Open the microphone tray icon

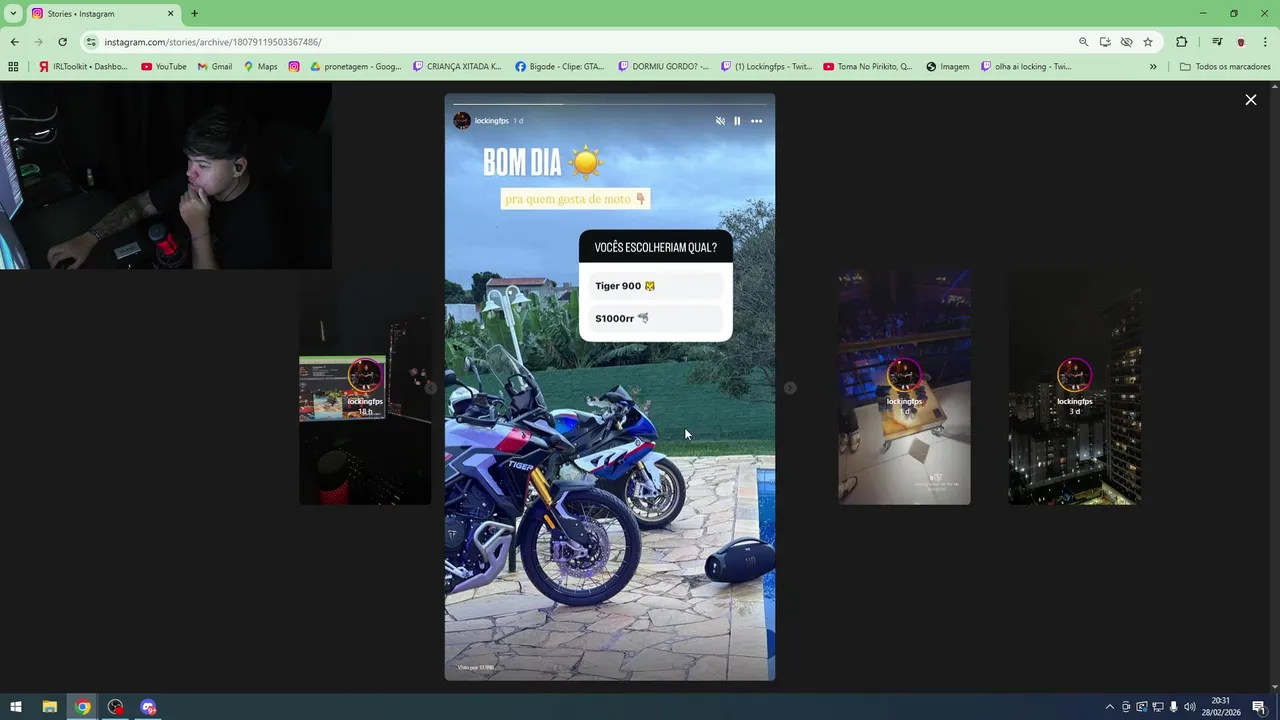tap(1173, 707)
